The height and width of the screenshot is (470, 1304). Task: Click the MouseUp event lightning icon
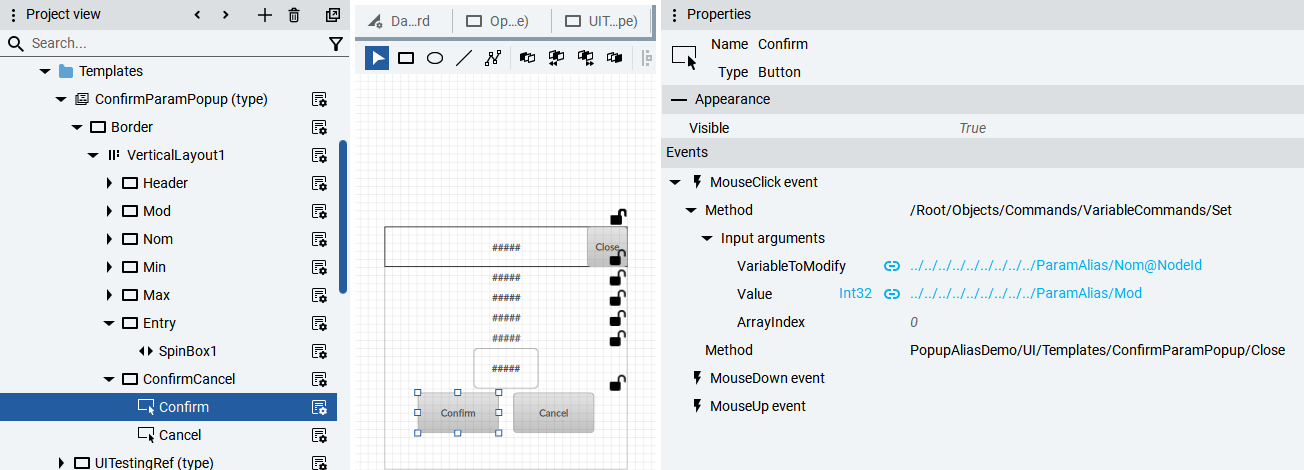click(x=697, y=406)
